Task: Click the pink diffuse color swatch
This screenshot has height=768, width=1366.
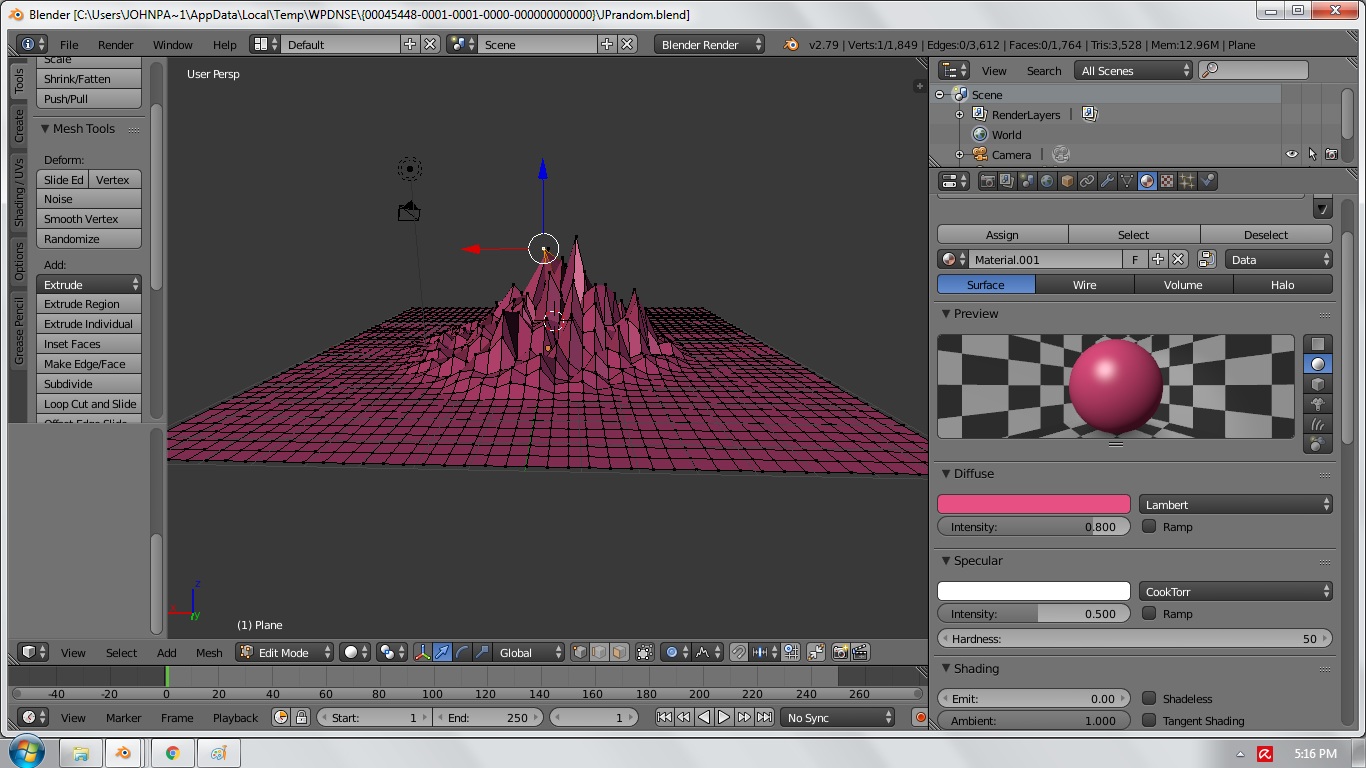Action: click(x=1033, y=505)
